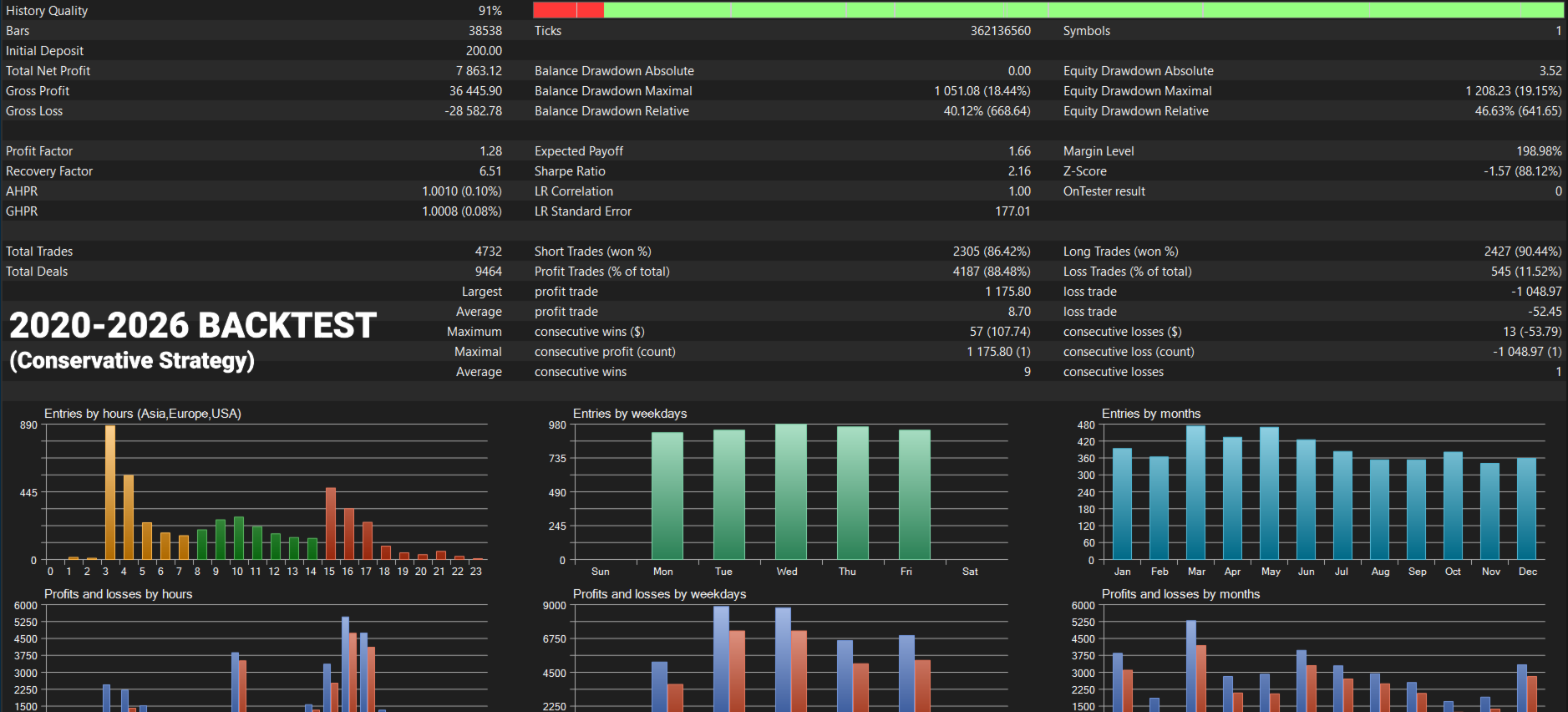Click the Tue blue bar in weekday profits
The image size is (1568, 712).
click(721, 659)
